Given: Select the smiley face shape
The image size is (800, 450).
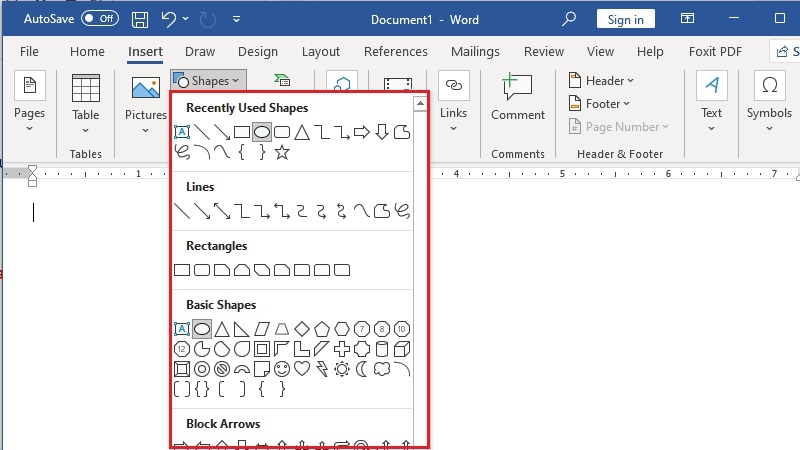Looking at the screenshot, I should [x=282, y=369].
